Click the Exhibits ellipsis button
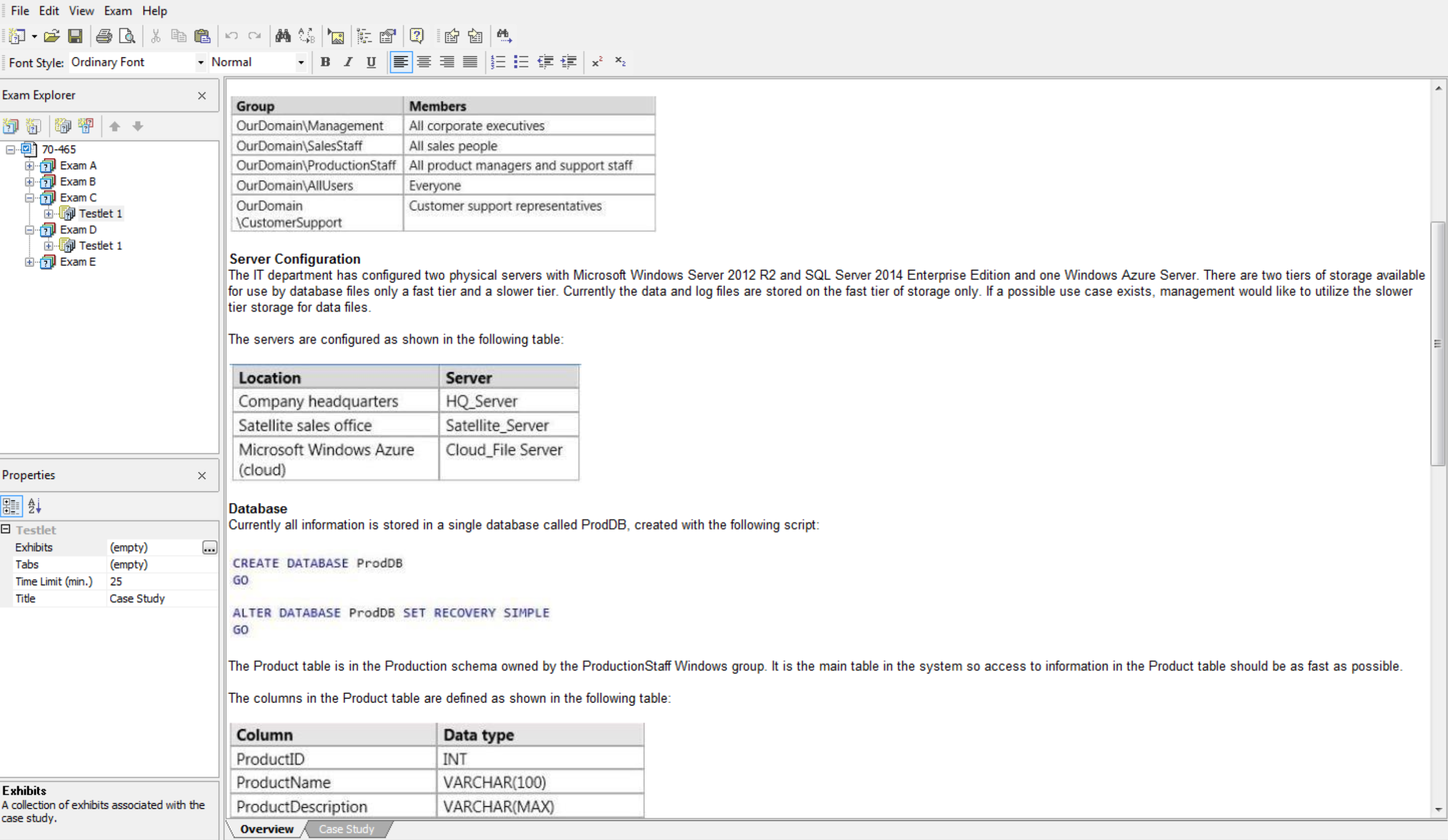 click(x=209, y=547)
